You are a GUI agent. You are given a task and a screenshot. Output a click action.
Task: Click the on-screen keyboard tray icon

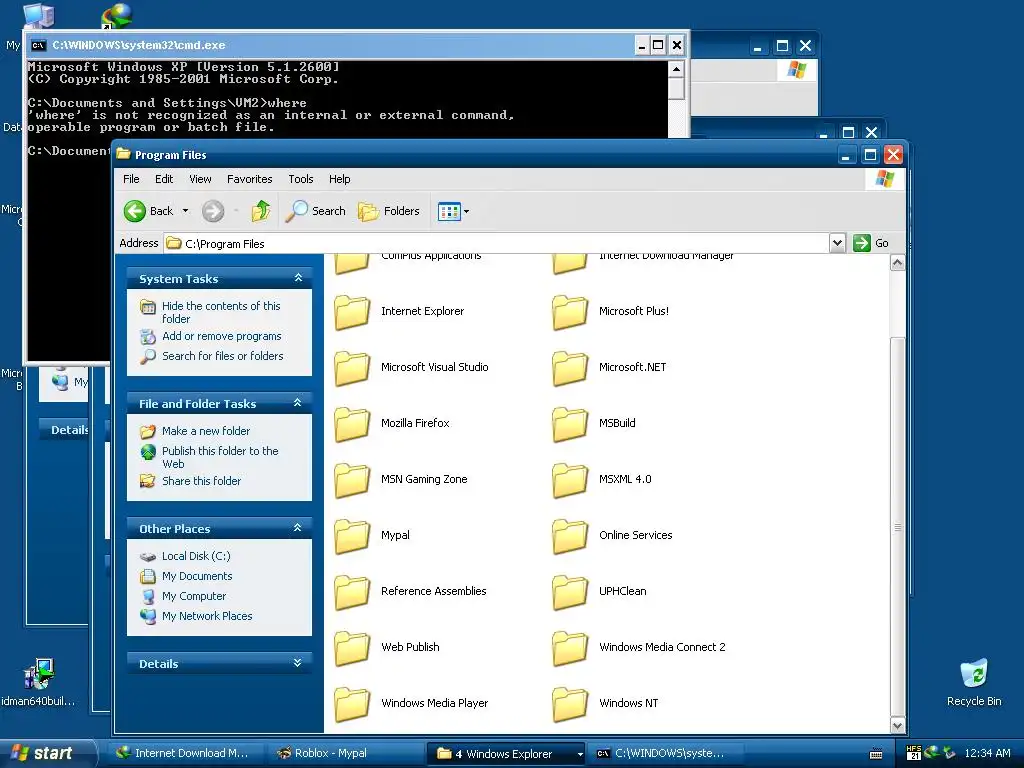point(876,754)
